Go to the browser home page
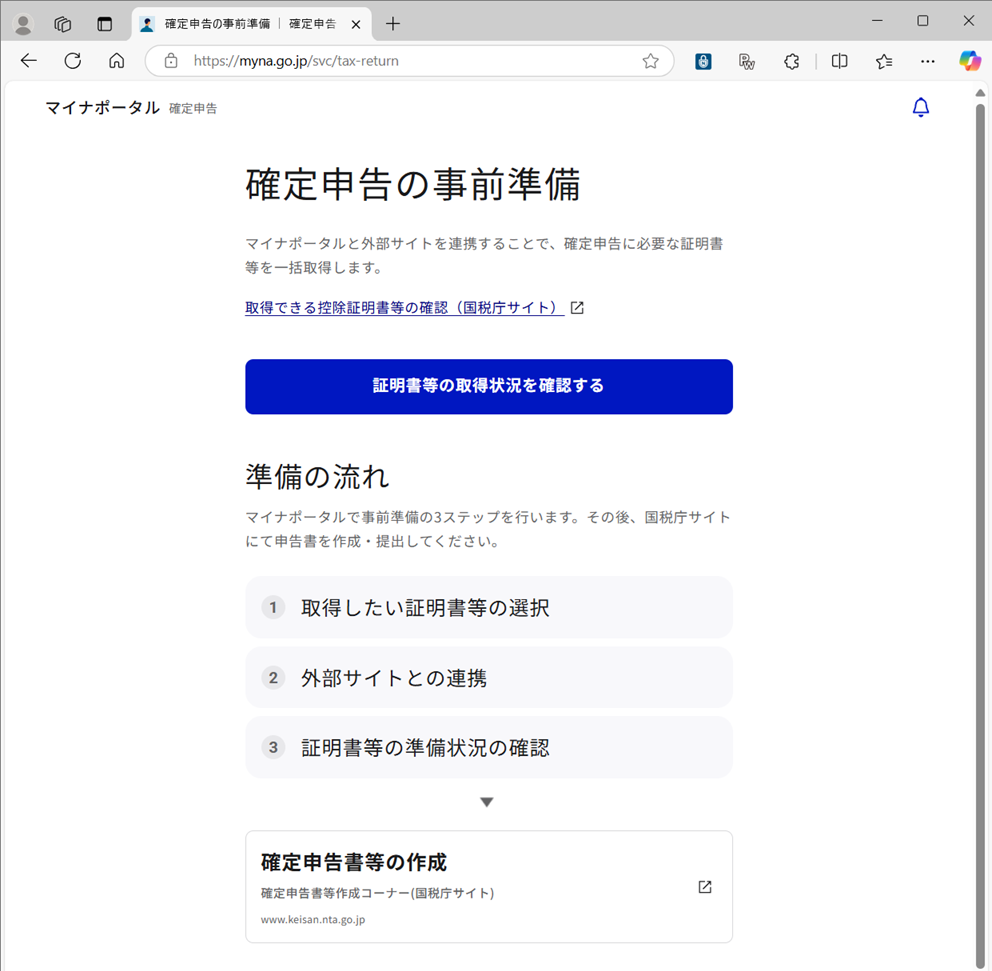The height and width of the screenshot is (971, 992). [x=116, y=61]
